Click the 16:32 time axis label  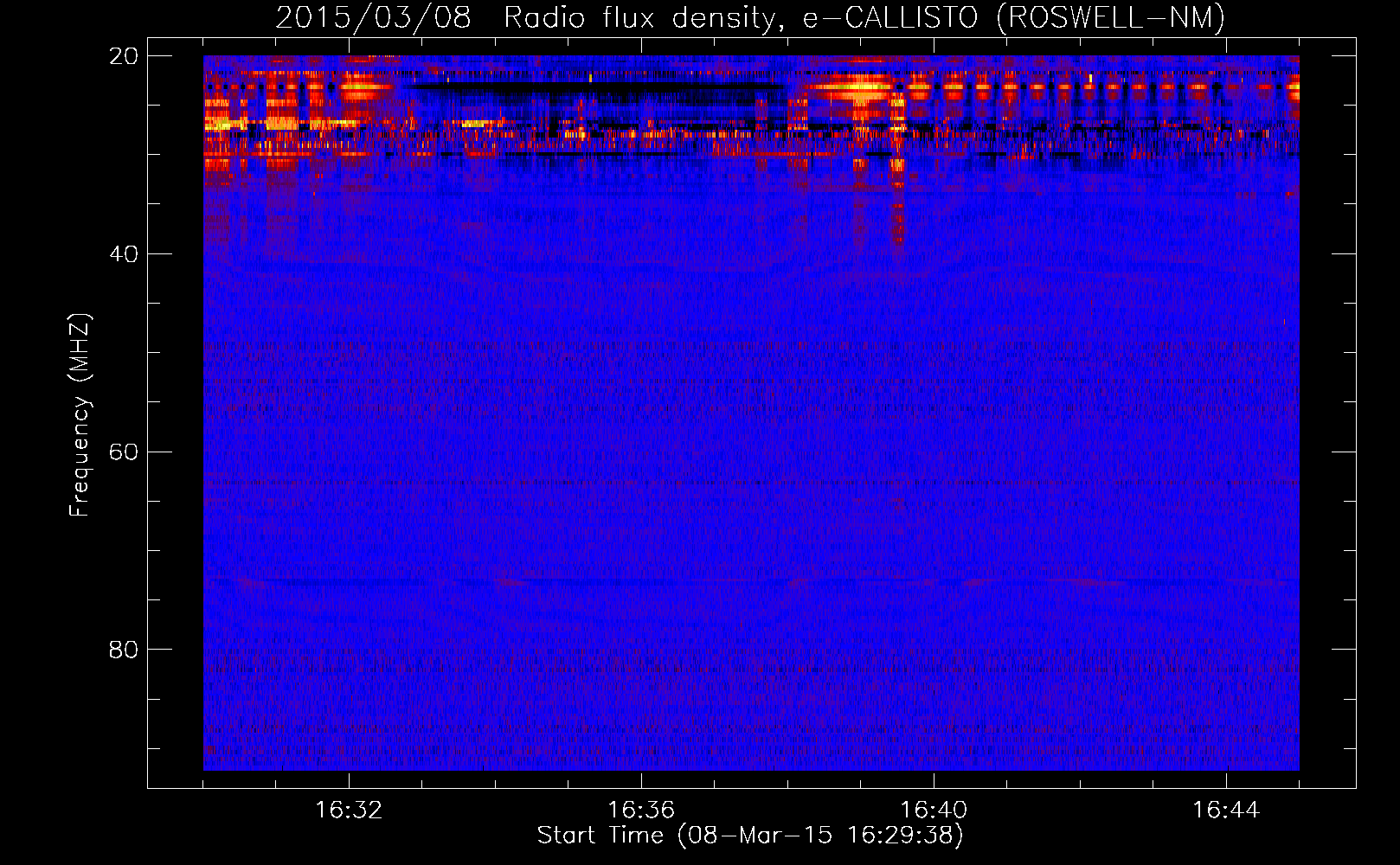pyautogui.click(x=349, y=811)
